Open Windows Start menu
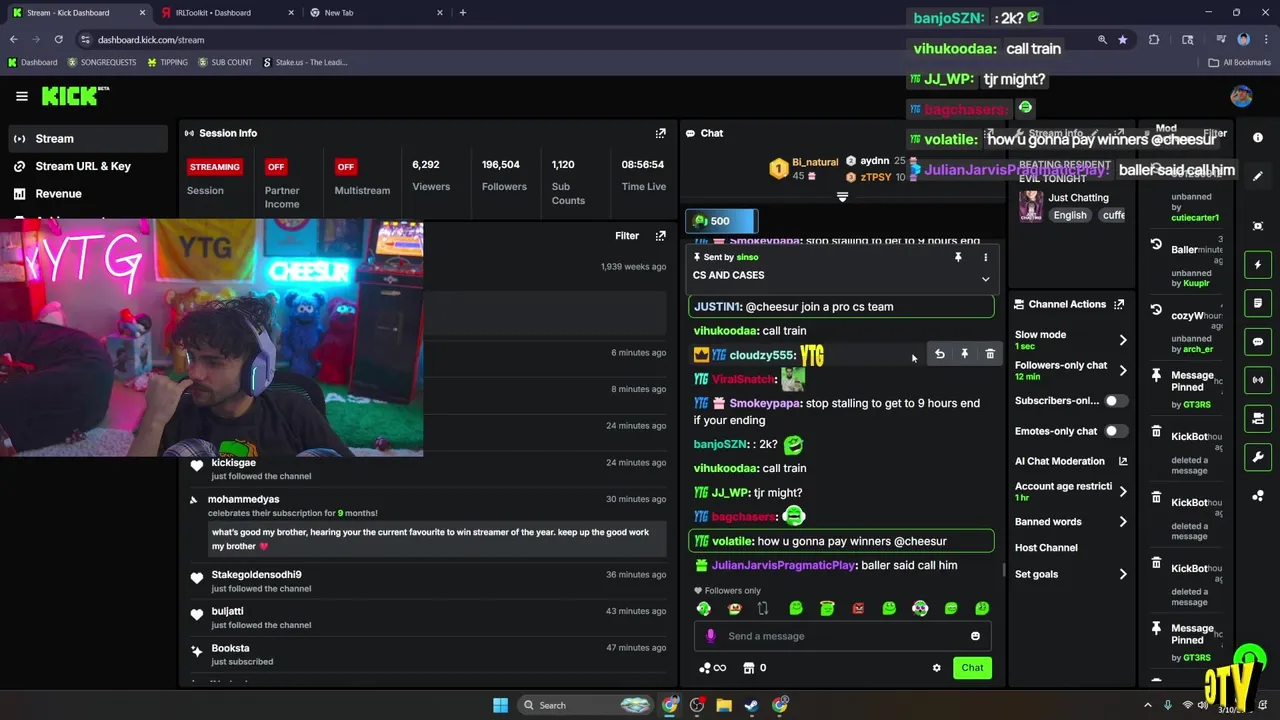This screenshot has height=720, width=1280. 500,705
